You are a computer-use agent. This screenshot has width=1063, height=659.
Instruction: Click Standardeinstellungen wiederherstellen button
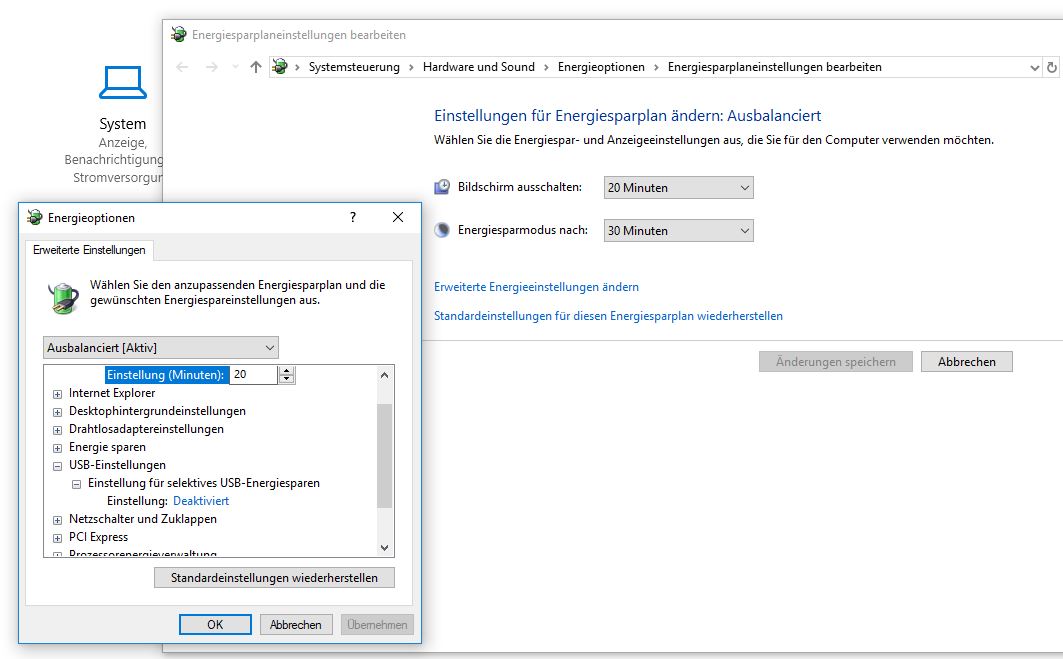point(274,578)
